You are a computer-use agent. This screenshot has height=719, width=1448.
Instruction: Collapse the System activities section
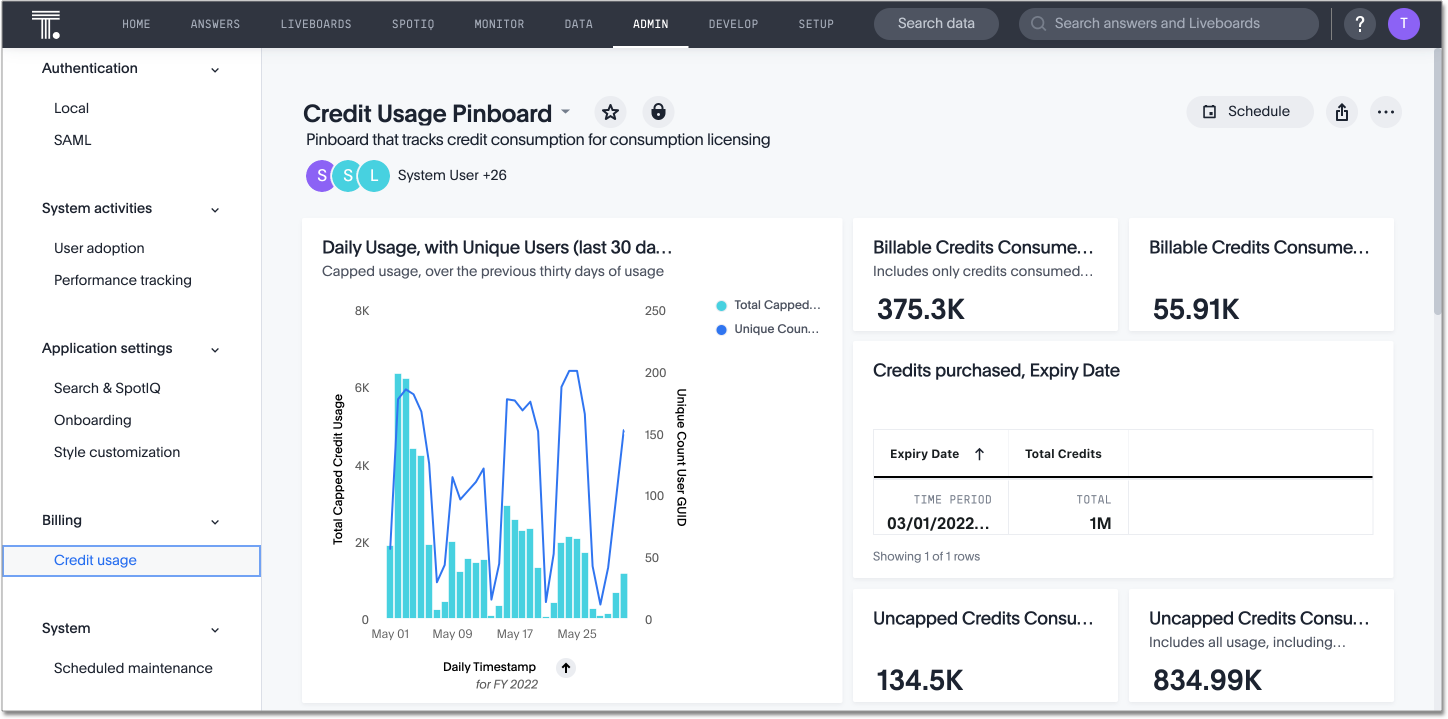pyautogui.click(x=214, y=209)
